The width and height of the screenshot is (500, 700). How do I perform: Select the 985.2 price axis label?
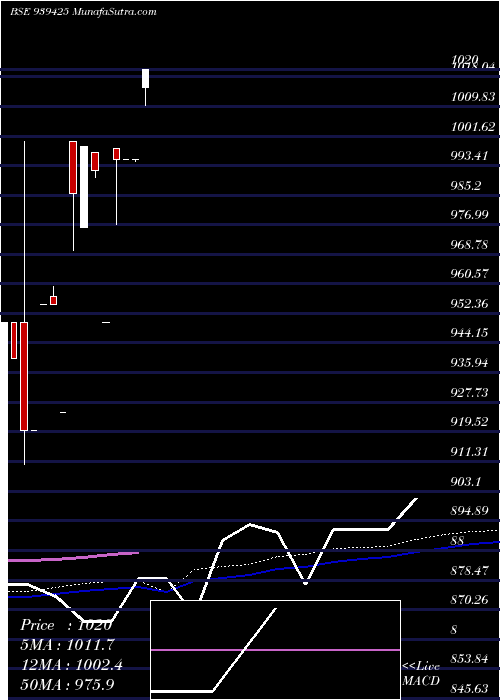click(x=466, y=185)
